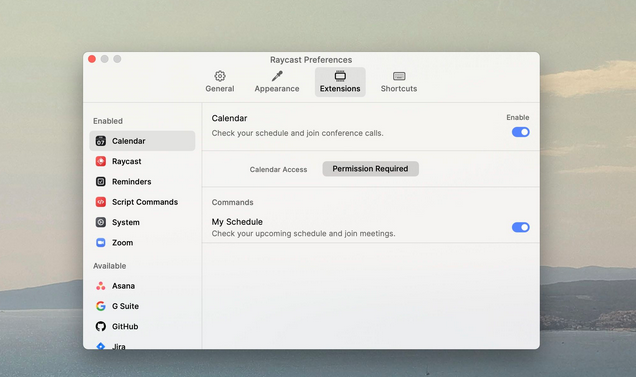The width and height of the screenshot is (636, 377).
Task: Click the Calendar heading in detail pane
Action: (229, 118)
